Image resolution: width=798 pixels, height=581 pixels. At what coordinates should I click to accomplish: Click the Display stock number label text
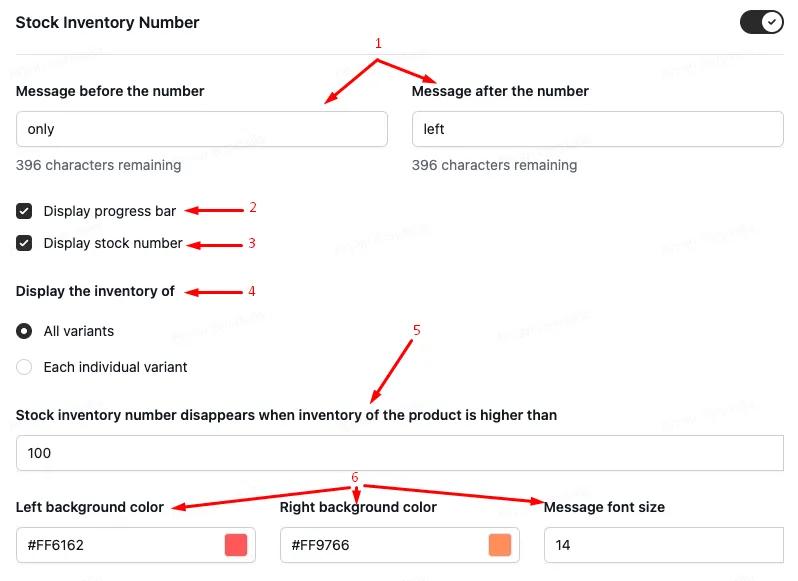click(x=113, y=243)
